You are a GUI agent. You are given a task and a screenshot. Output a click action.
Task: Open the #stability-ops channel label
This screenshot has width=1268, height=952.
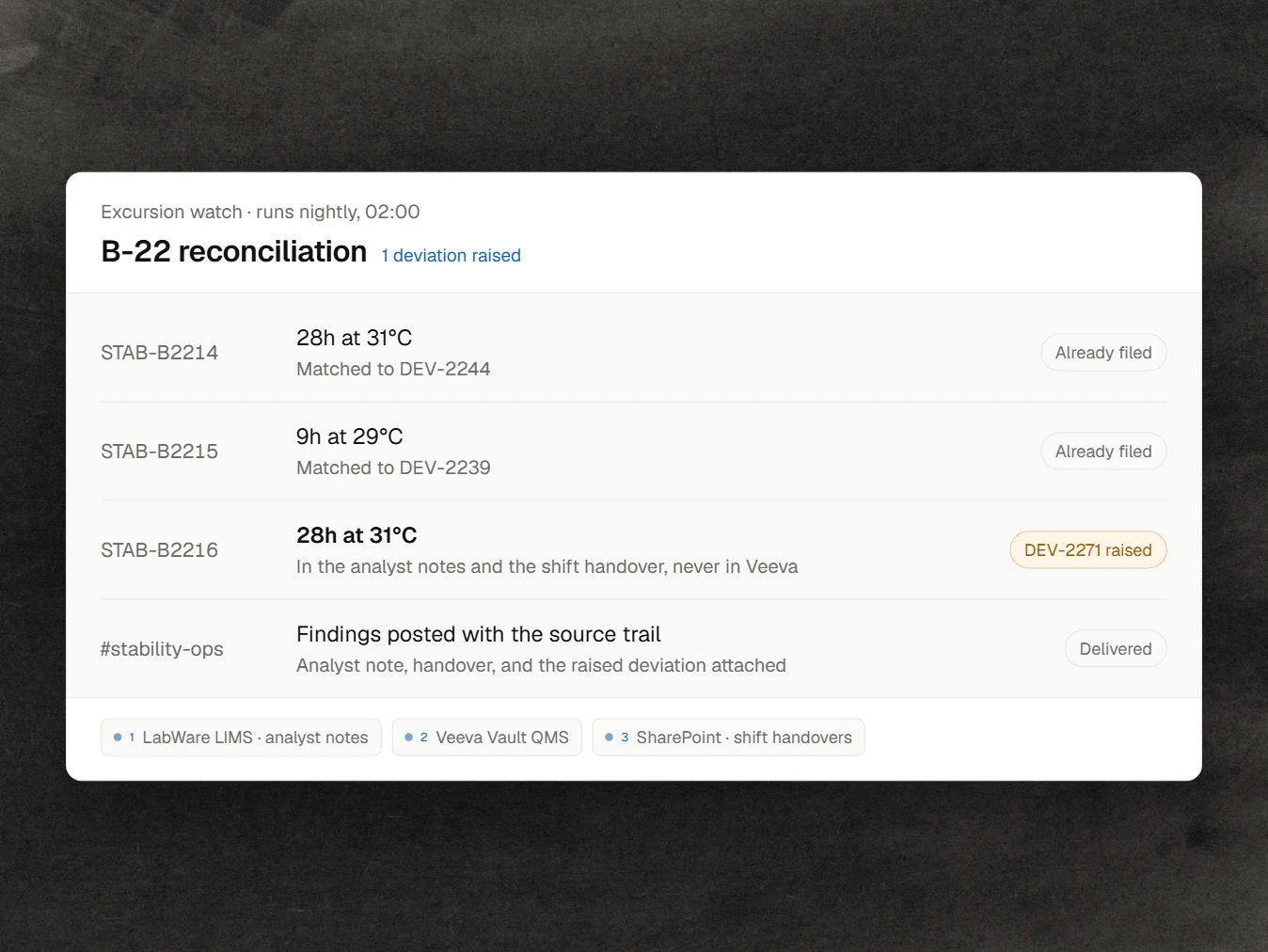tap(162, 649)
